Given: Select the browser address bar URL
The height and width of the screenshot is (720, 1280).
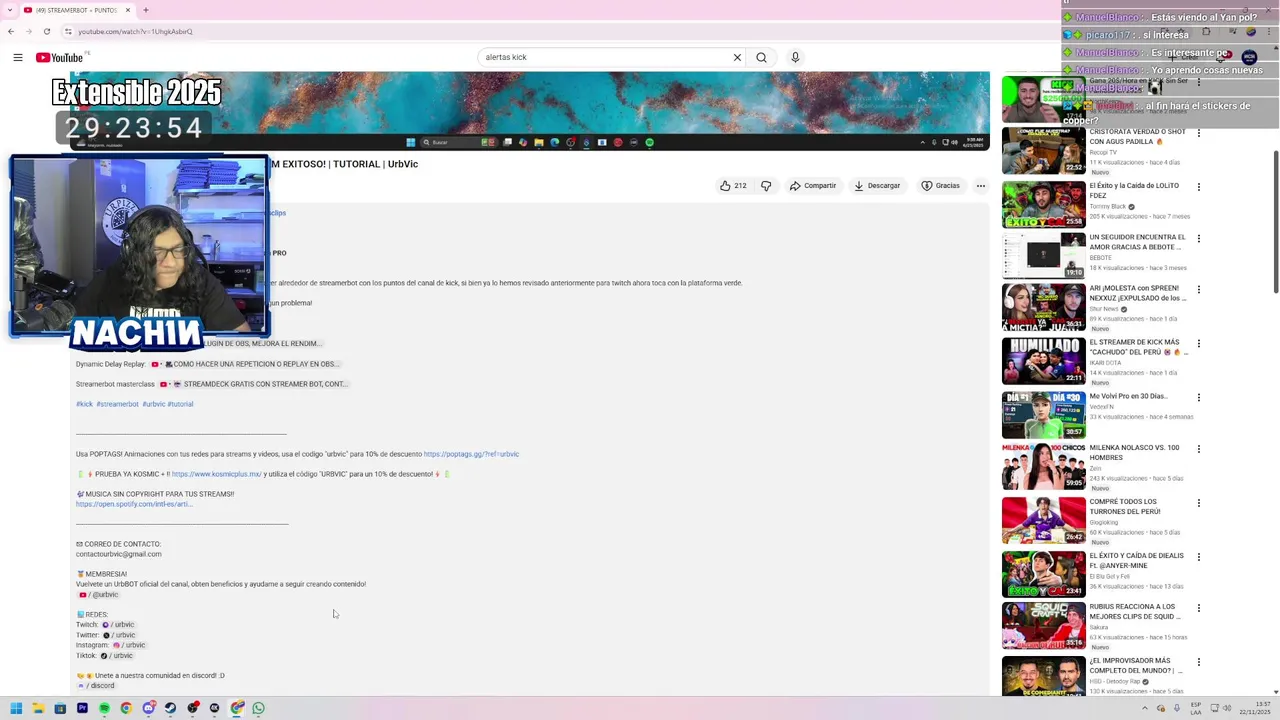Looking at the screenshot, I should [x=135, y=31].
